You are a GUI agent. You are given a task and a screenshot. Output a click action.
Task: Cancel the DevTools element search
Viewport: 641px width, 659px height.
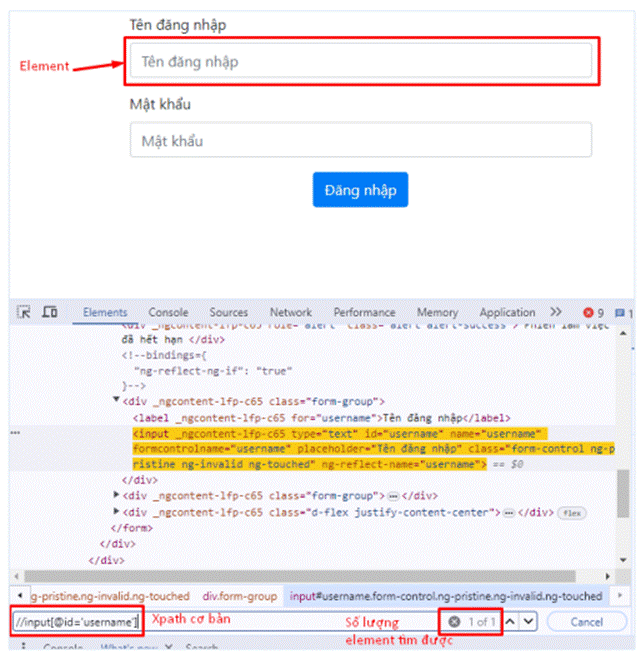(588, 622)
